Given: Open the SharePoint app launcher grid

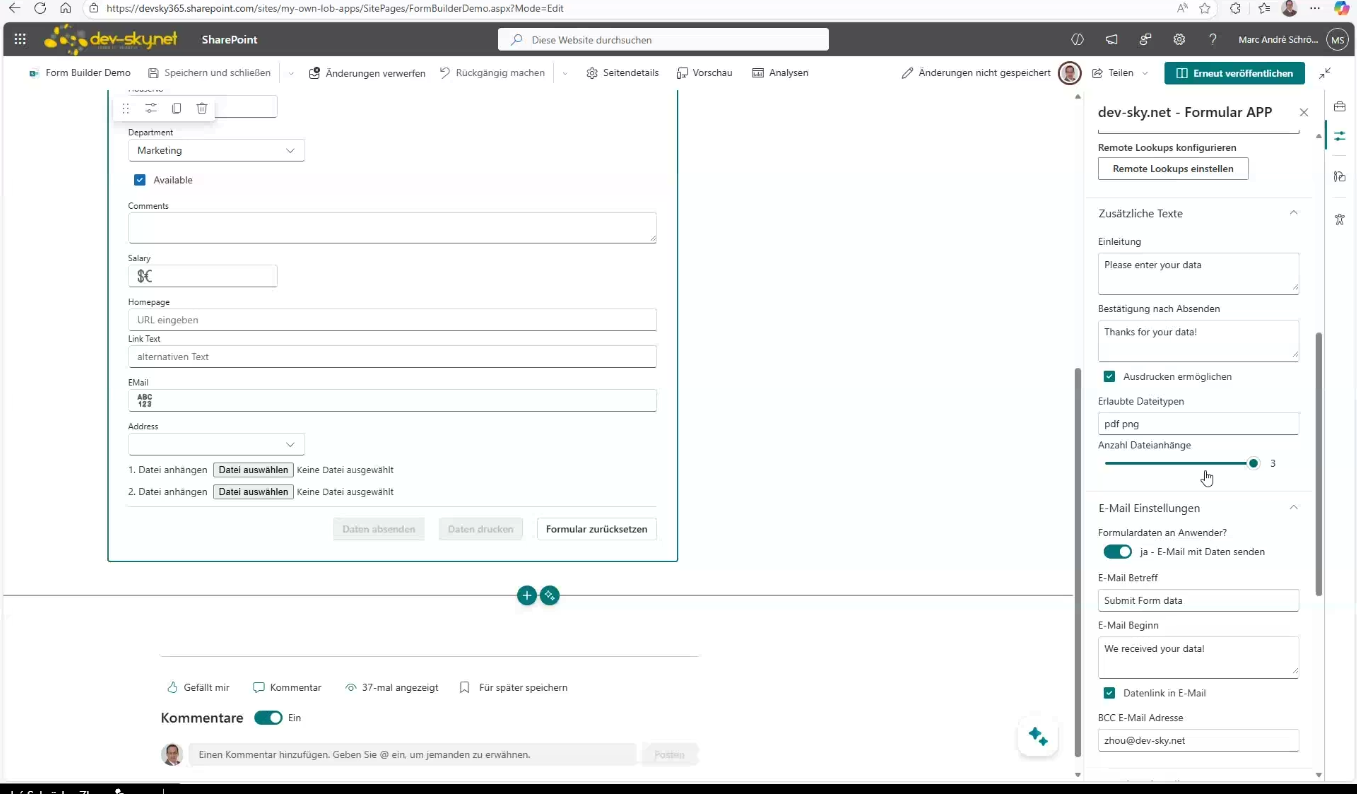Looking at the screenshot, I should click(x=20, y=40).
